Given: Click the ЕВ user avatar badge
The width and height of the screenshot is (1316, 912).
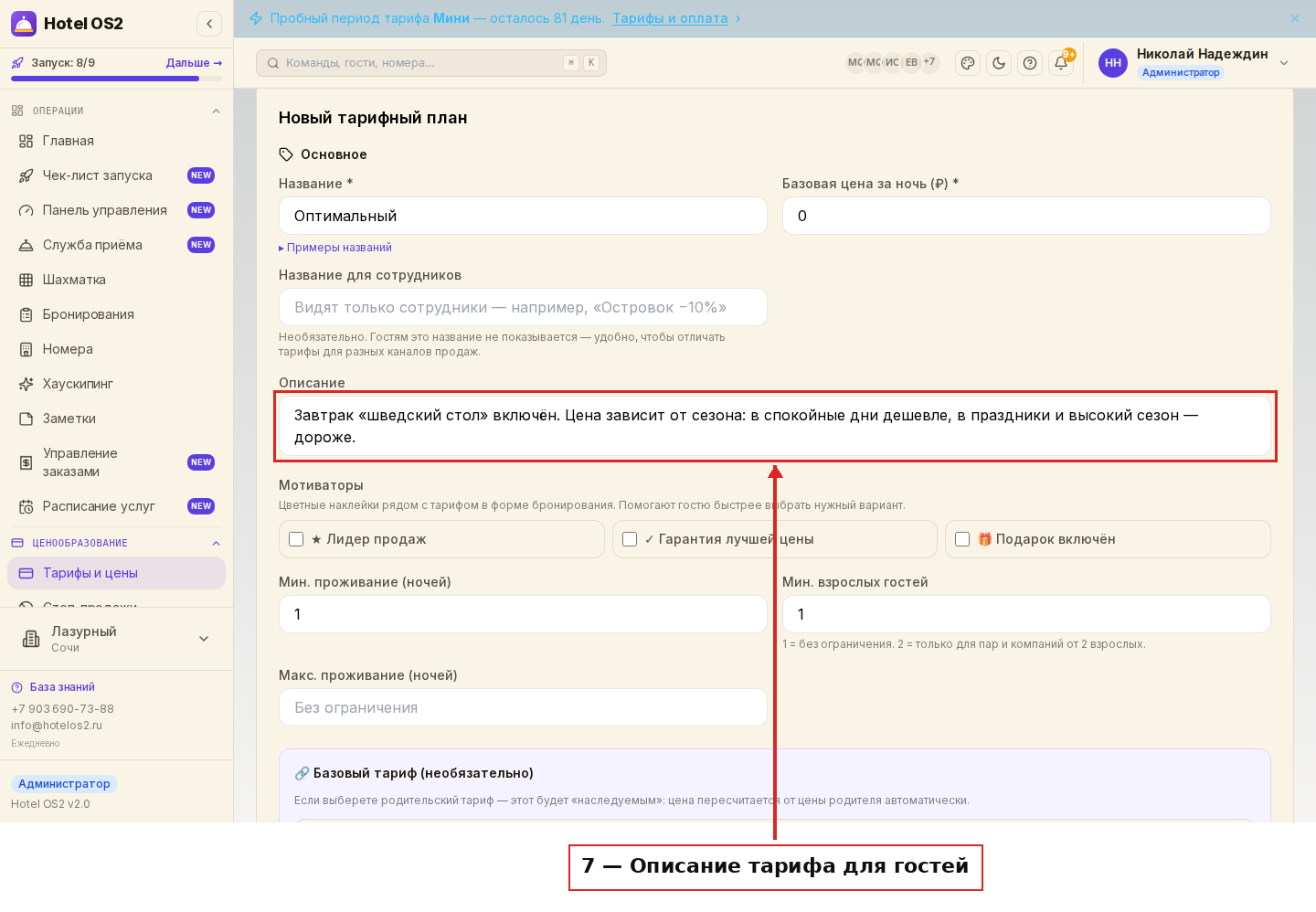Looking at the screenshot, I should pyautogui.click(x=911, y=62).
